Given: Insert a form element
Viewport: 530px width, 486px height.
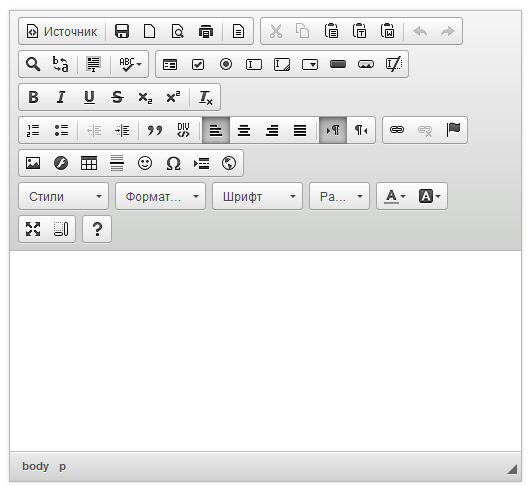Looking at the screenshot, I should pos(170,64).
